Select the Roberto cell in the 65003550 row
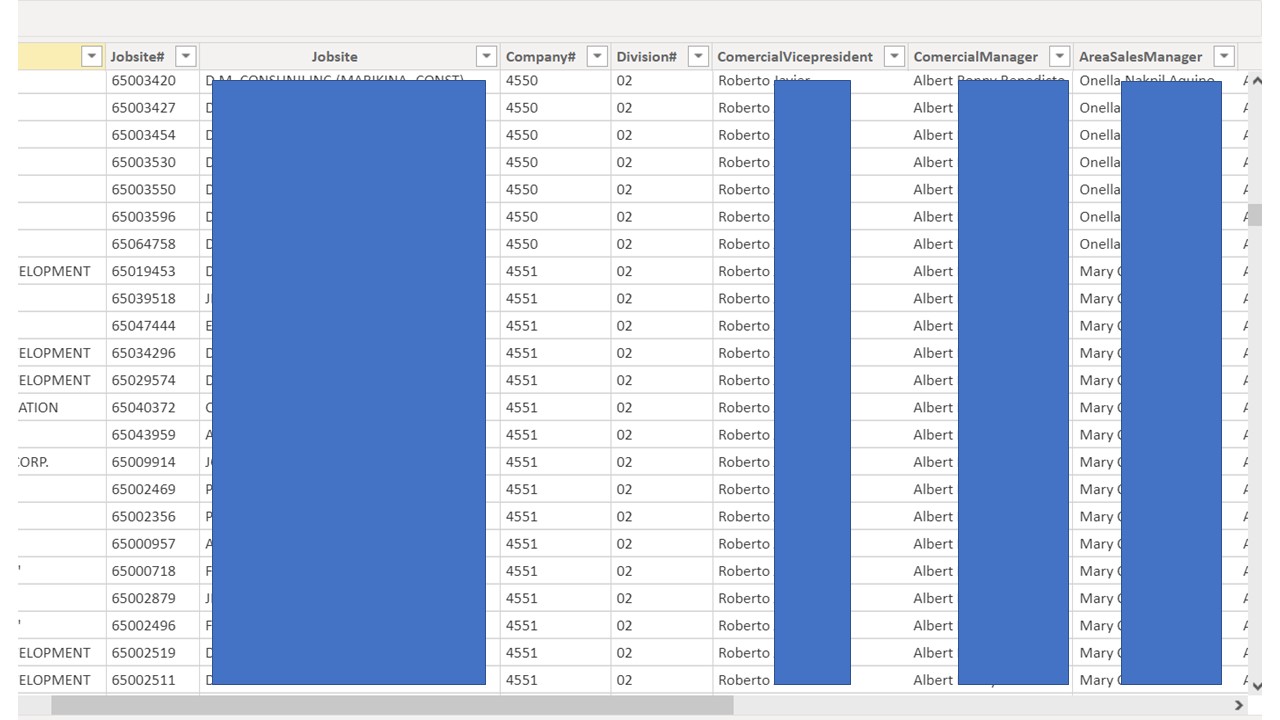The image size is (1280, 720). [x=744, y=190]
